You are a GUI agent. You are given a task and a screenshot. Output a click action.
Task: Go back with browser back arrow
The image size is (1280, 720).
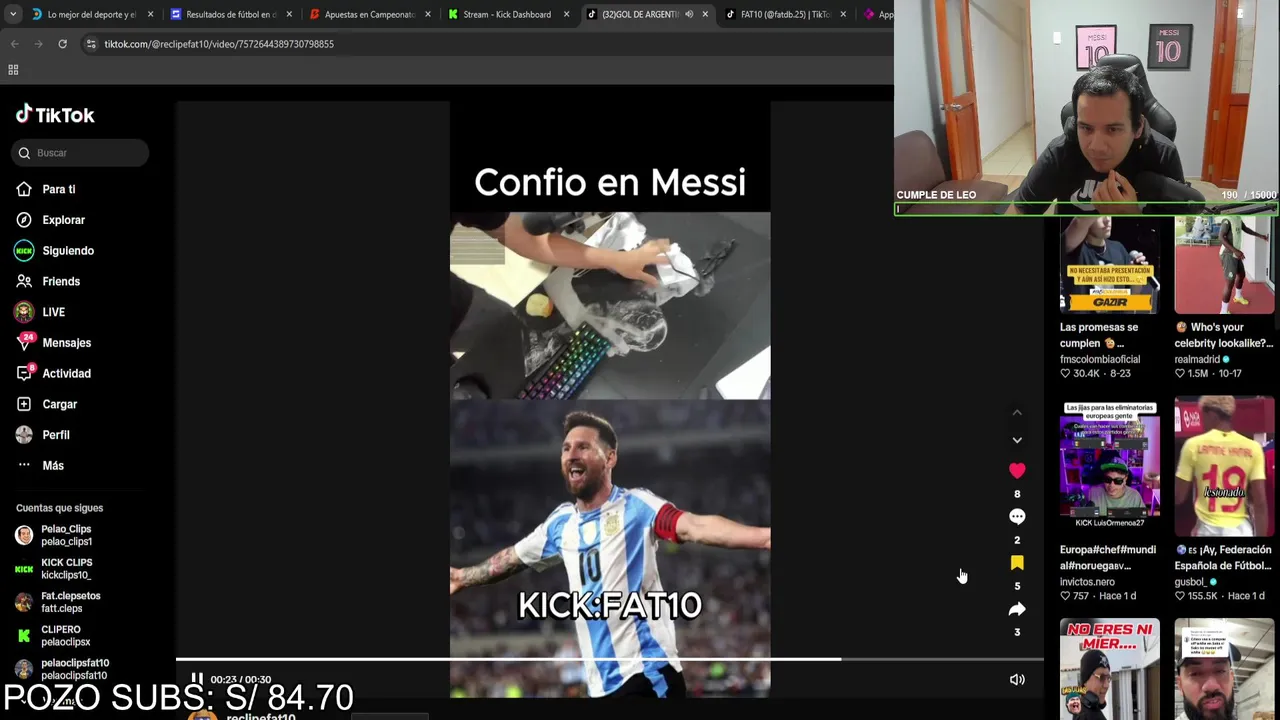[x=14, y=44]
